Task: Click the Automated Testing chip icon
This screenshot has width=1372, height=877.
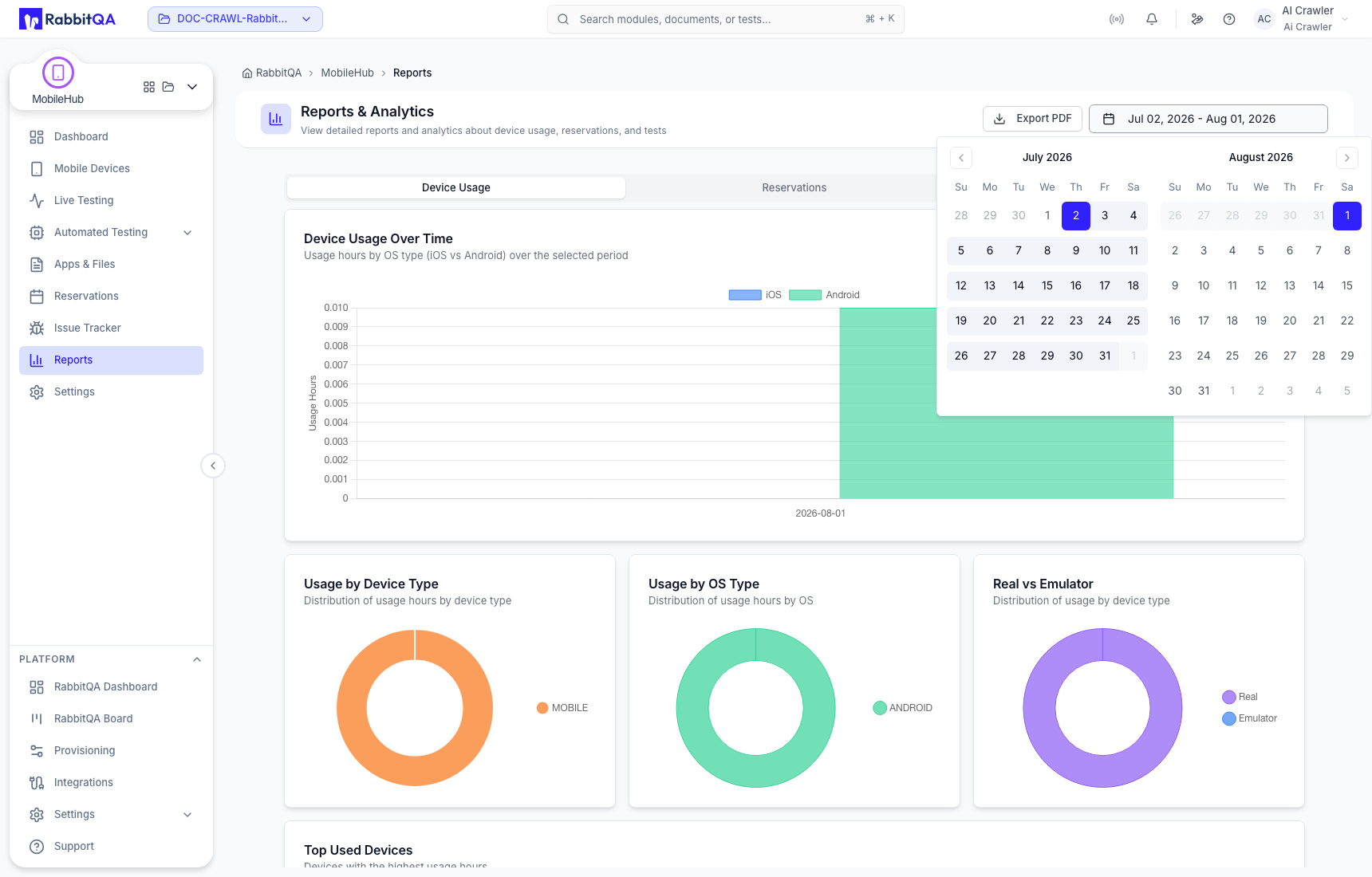Action: pyautogui.click(x=37, y=233)
